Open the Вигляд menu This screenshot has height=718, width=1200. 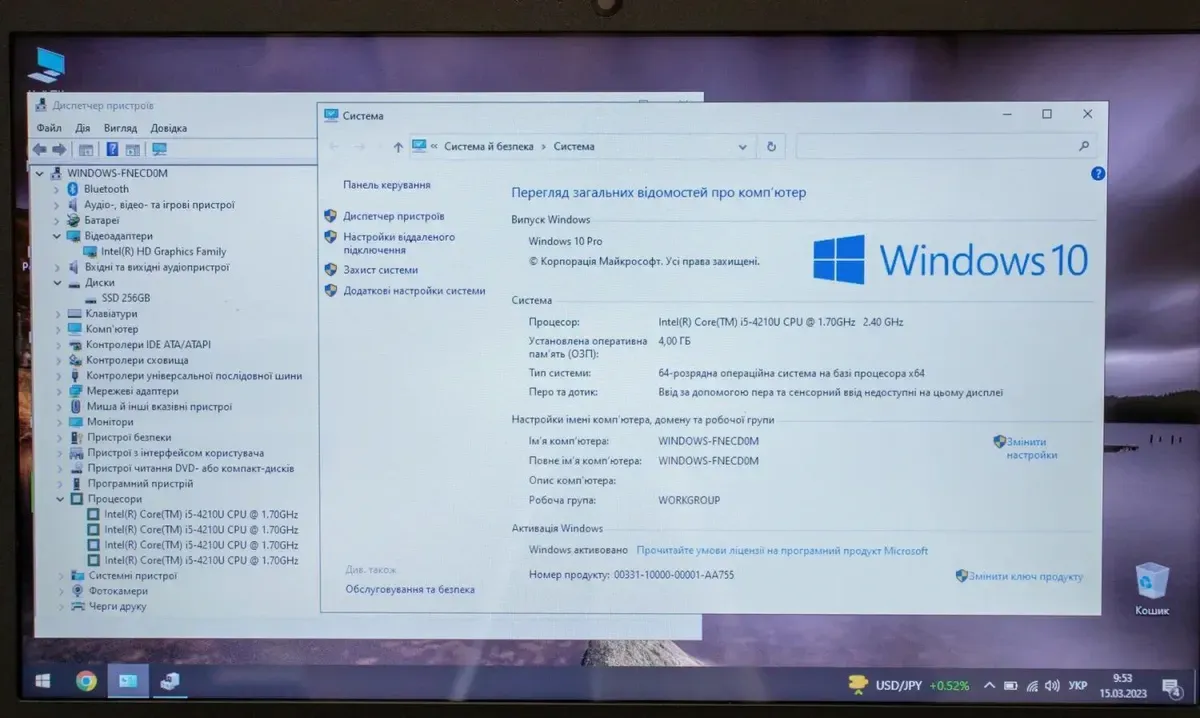coord(120,128)
